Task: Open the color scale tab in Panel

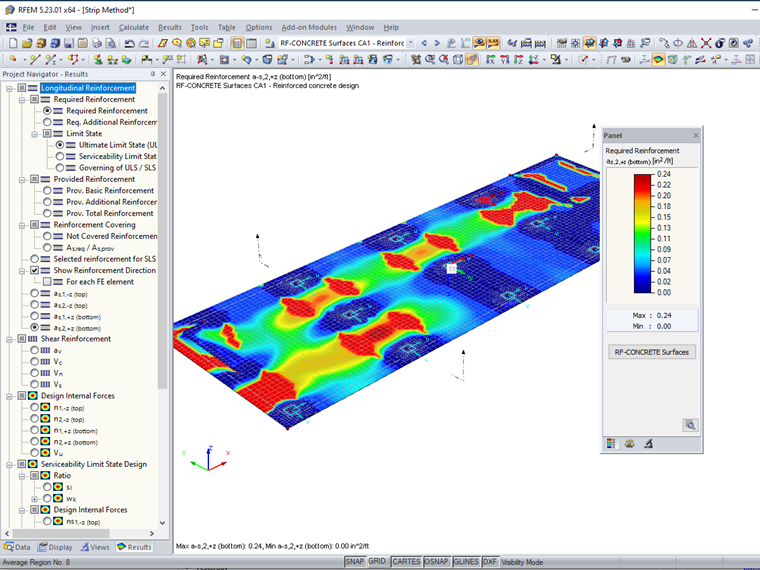Action: pyautogui.click(x=611, y=443)
